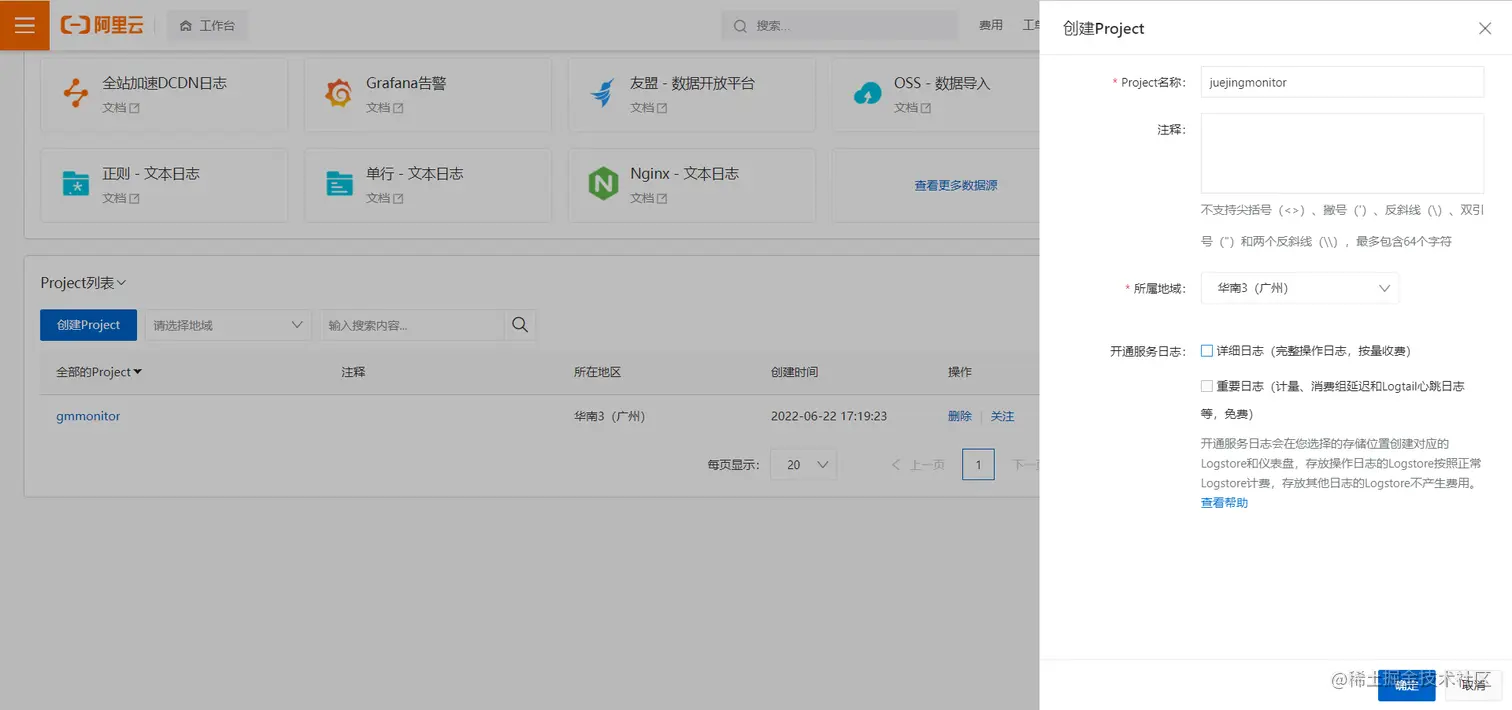Click 关注 for gmmonitor
Image resolution: width=1512 pixels, height=710 pixels.
pos(1002,416)
